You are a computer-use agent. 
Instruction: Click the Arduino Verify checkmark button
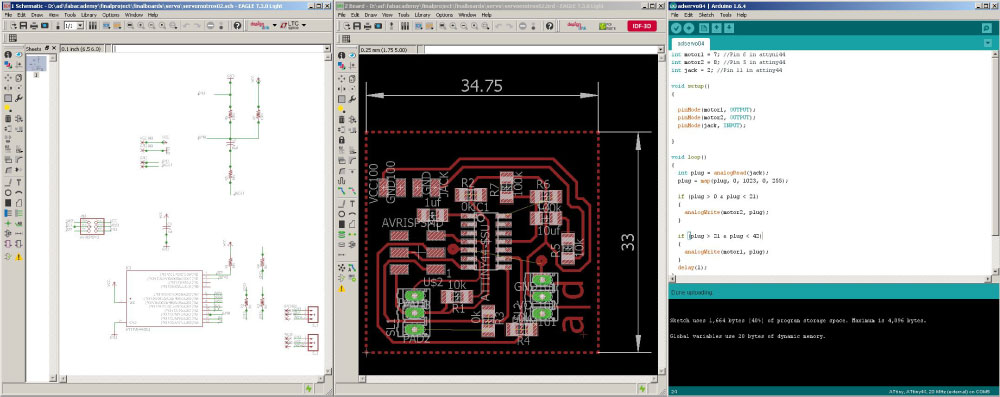(677, 27)
